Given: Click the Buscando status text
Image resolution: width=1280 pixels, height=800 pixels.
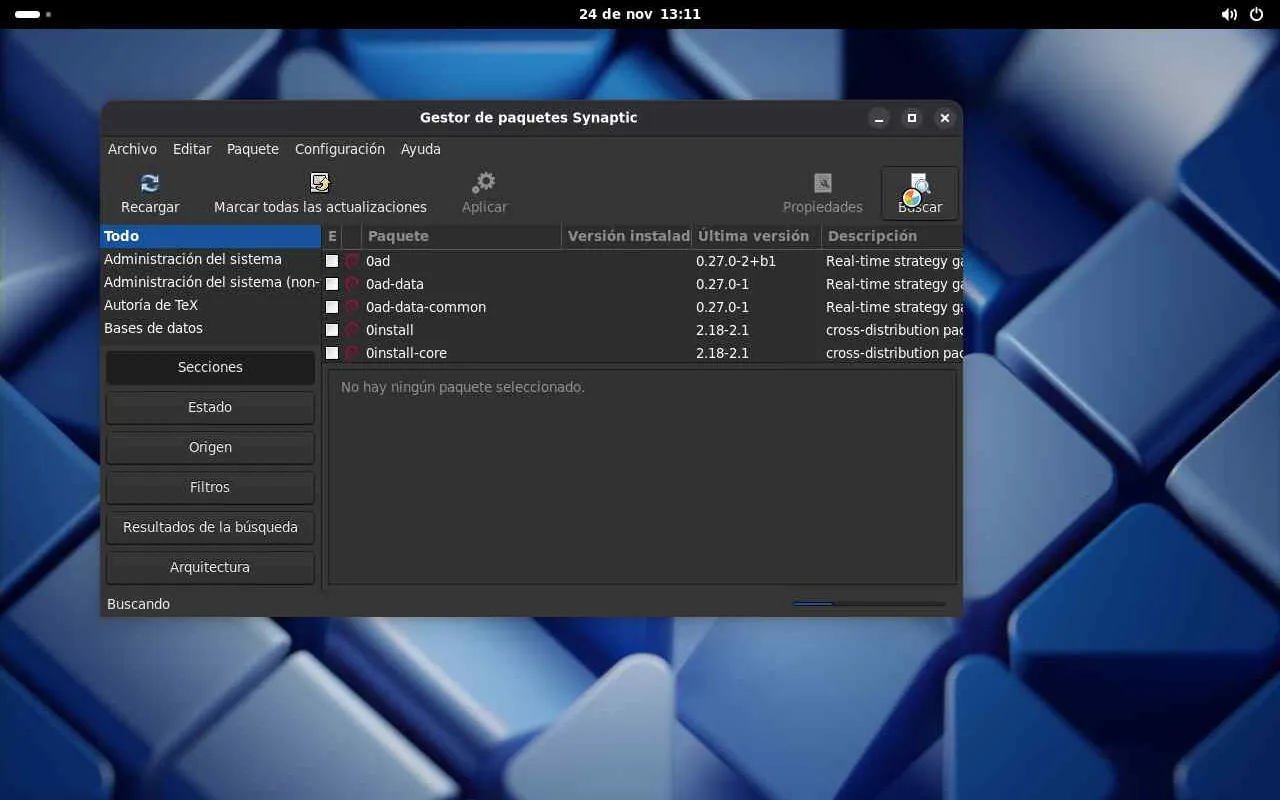Looking at the screenshot, I should point(138,604).
